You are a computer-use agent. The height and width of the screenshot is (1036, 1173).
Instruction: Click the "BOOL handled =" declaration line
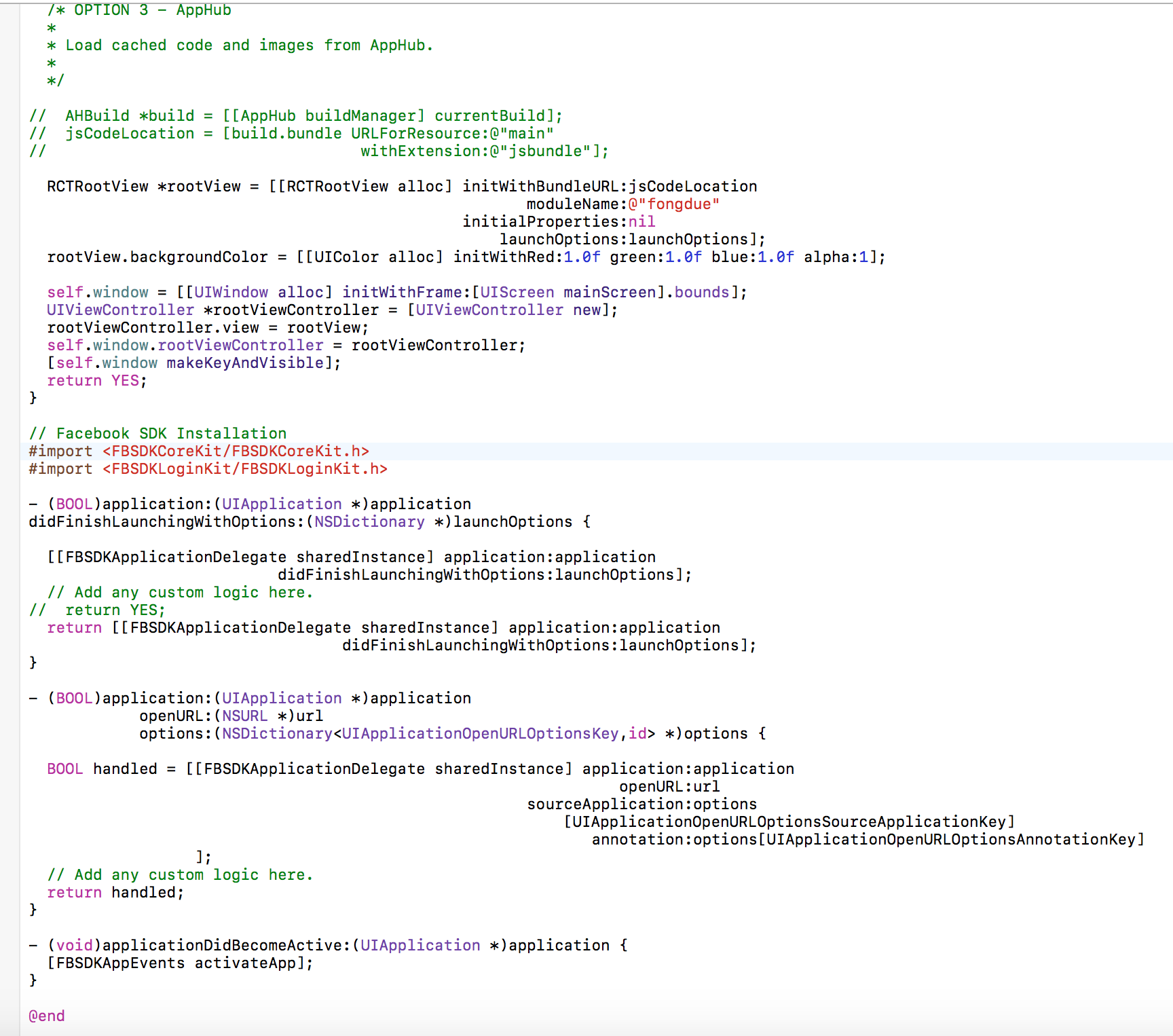tap(421, 769)
